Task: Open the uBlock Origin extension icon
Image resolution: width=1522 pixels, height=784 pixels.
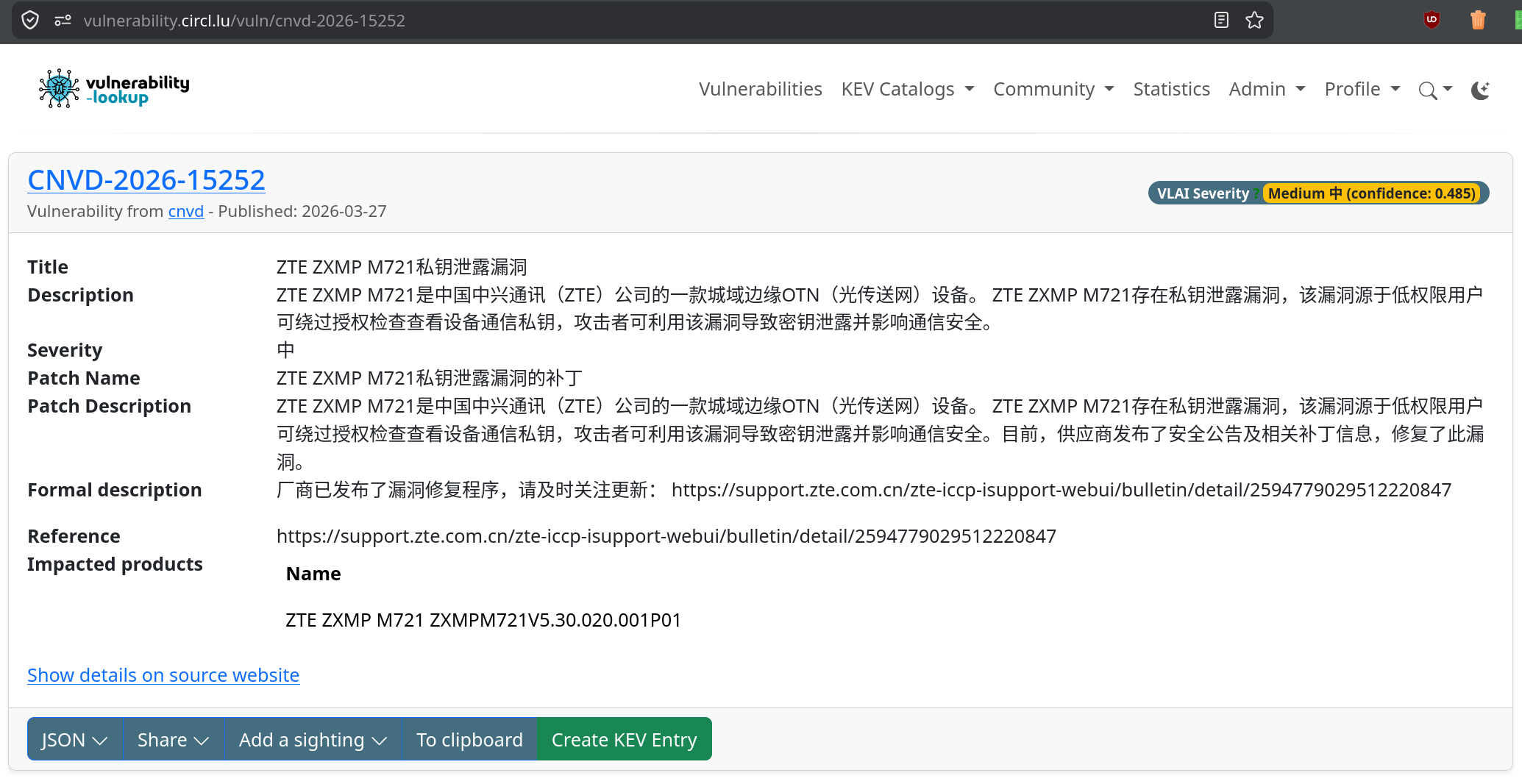Action: pos(1432,20)
